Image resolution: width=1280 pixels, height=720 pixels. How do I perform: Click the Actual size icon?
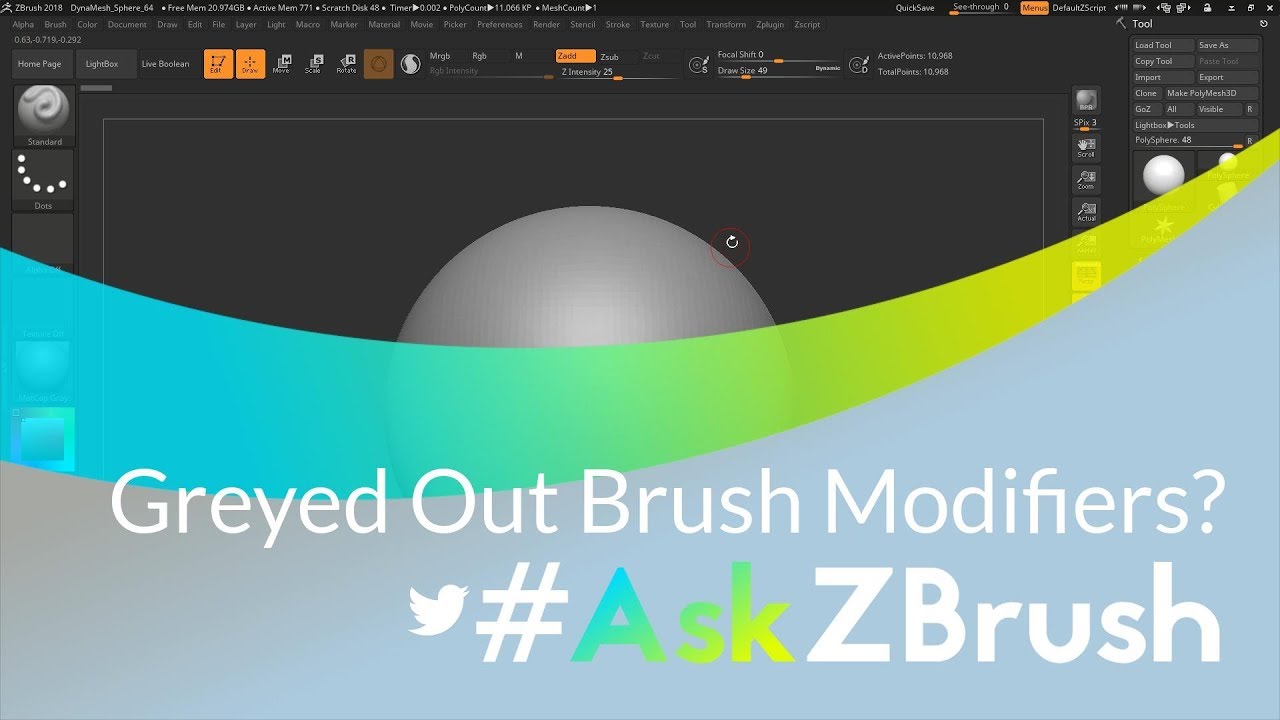(1086, 211)
